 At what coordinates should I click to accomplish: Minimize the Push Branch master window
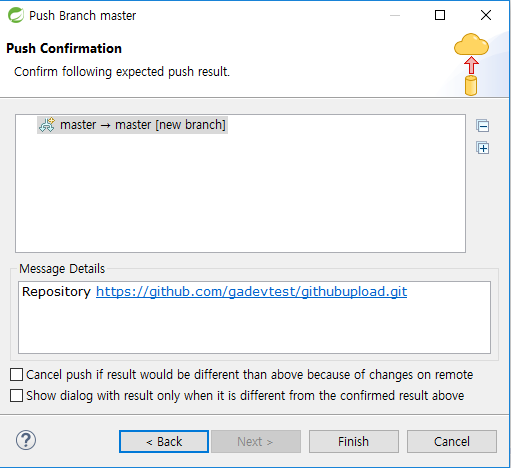(x=395, y=15)
